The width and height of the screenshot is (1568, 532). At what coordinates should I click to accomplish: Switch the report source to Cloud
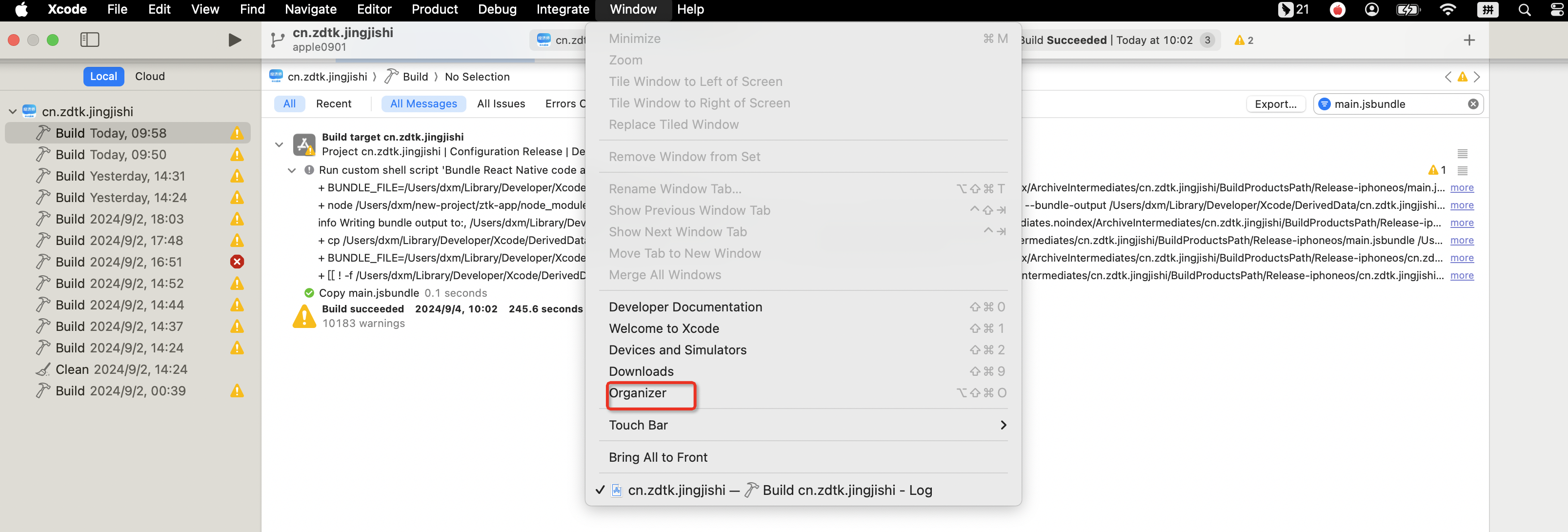[x=150, y=76]
